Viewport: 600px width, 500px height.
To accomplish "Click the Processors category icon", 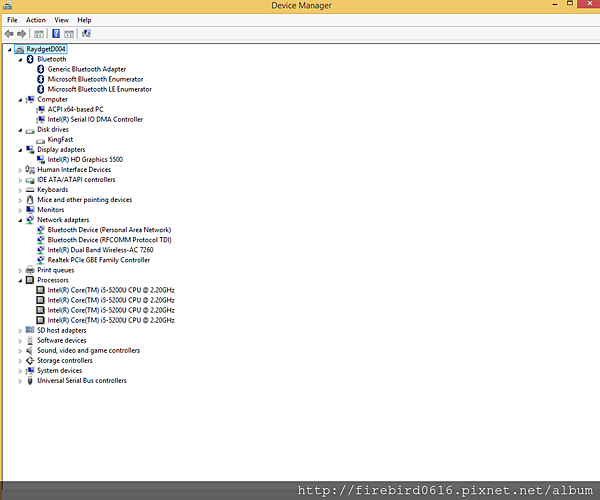I will click(30, 280).
